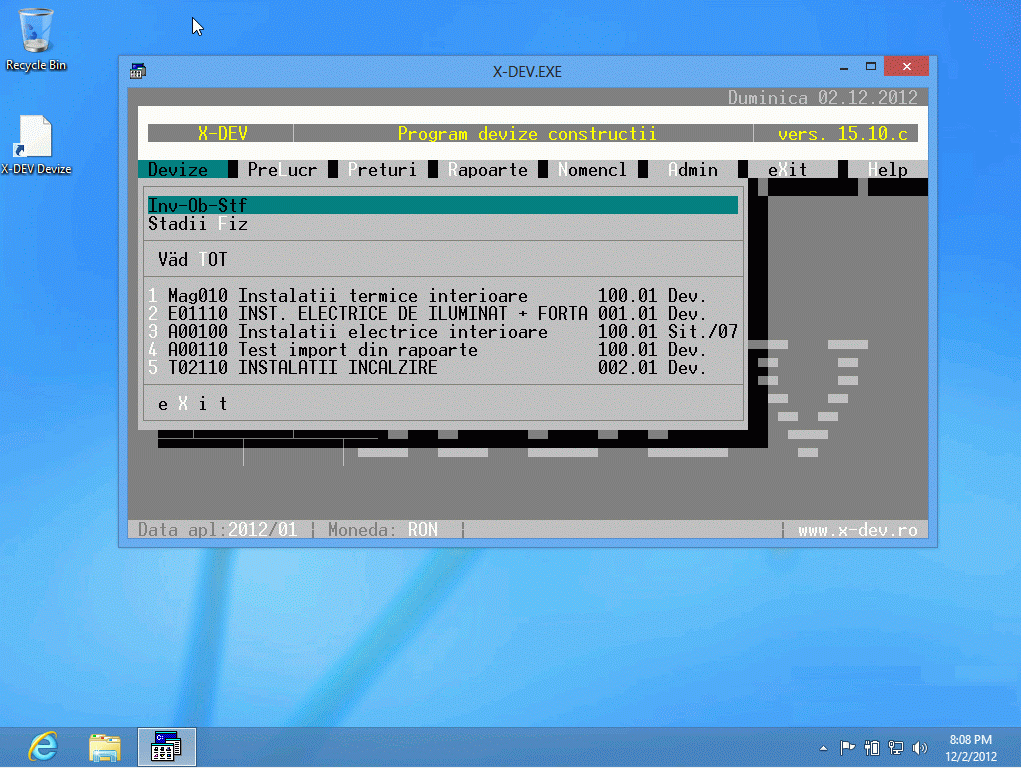Screen dimensions: 1021x768
Task: Click the X-DEV.EXE title bar icon
Action: click(x=139, y=71)
